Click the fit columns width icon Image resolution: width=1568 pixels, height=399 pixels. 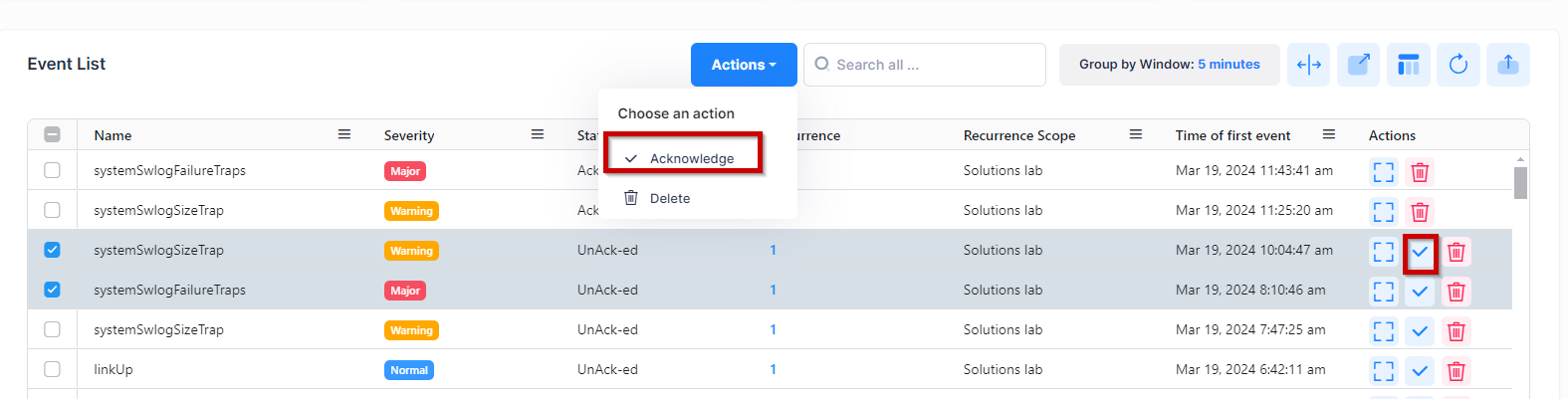coord(1308,65)
